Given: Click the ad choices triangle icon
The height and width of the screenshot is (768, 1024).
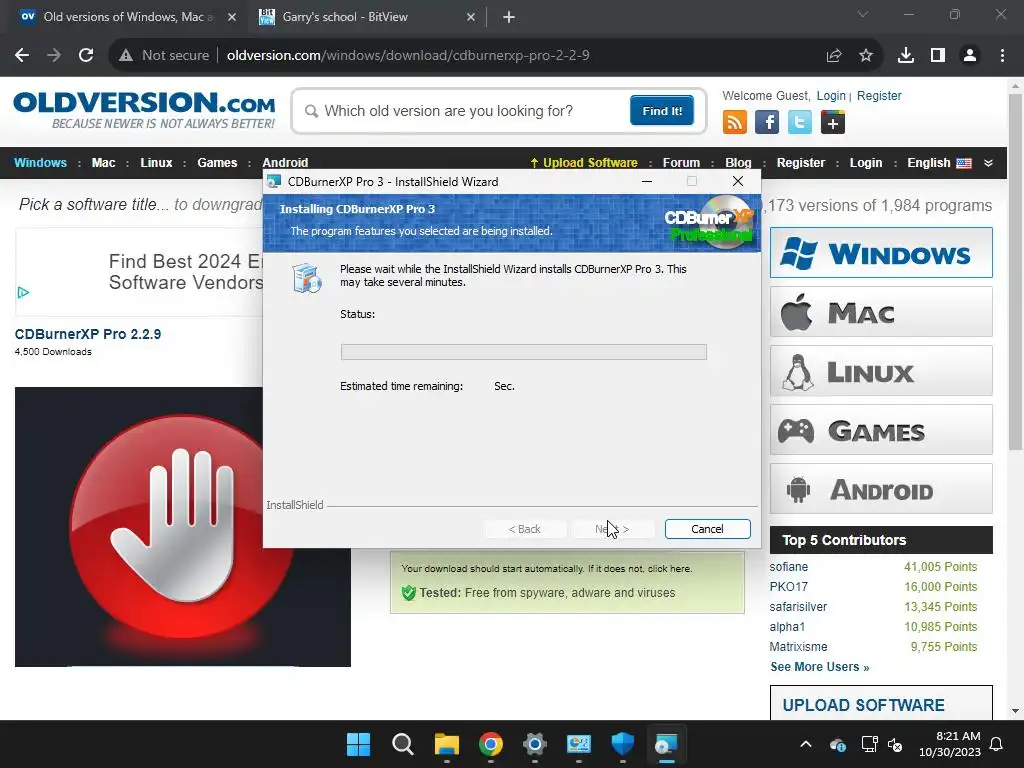Looking at the screenshot, I should click(x=23, y=293).
